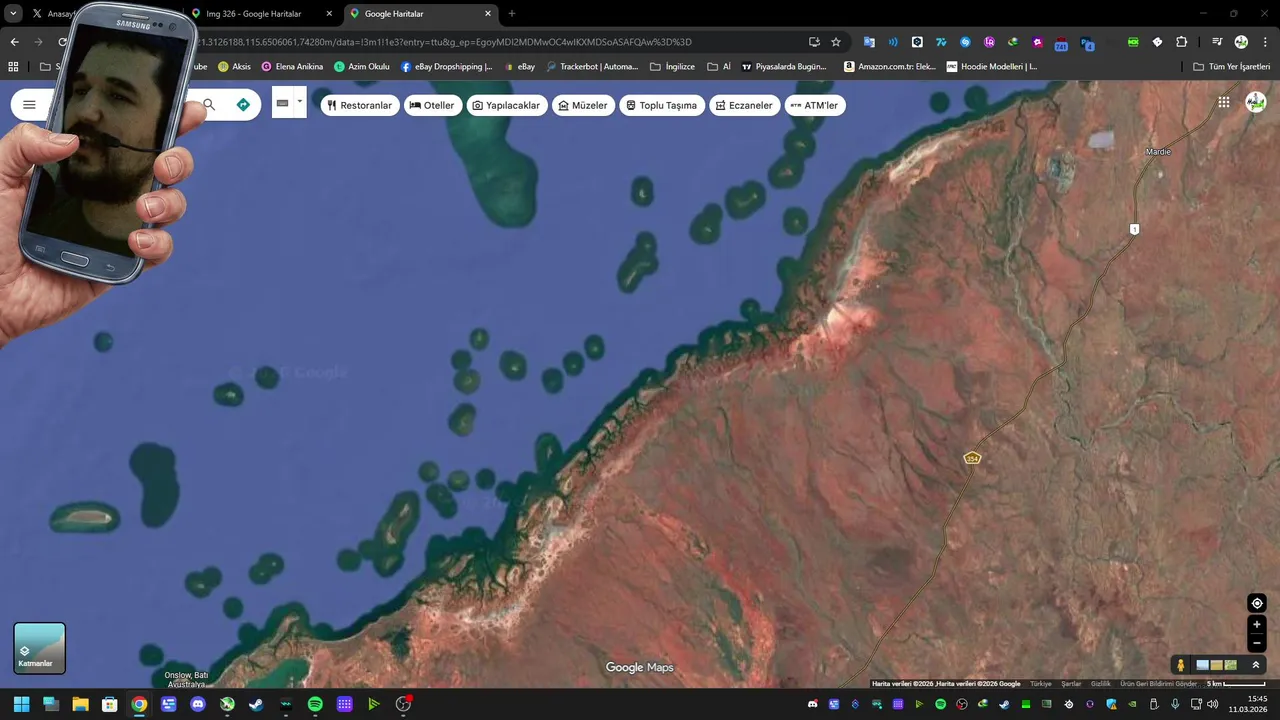Open the Chrome apps grid in bookmarks bar

[13, 67]
